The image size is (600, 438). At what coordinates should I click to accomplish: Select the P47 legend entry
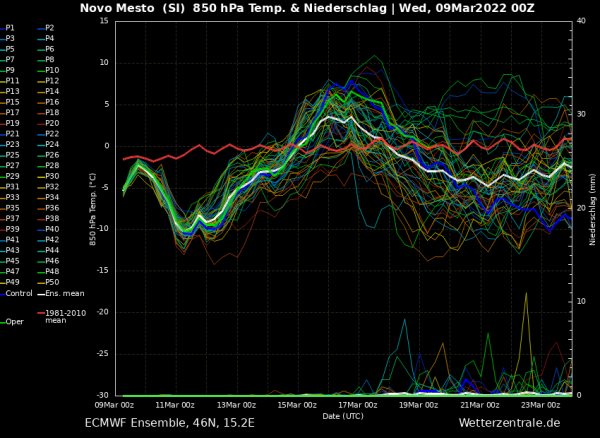[x=10, y=271]
